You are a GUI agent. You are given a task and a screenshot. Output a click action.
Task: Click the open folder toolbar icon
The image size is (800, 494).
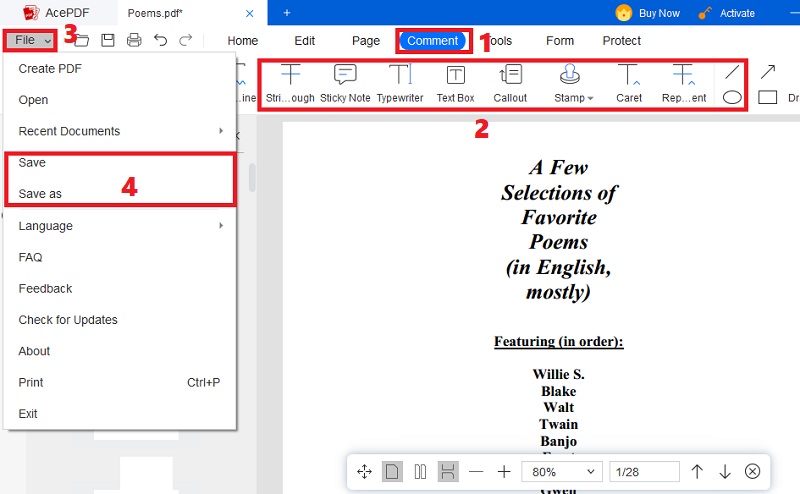pyautogui.click(x=82, y=40)
